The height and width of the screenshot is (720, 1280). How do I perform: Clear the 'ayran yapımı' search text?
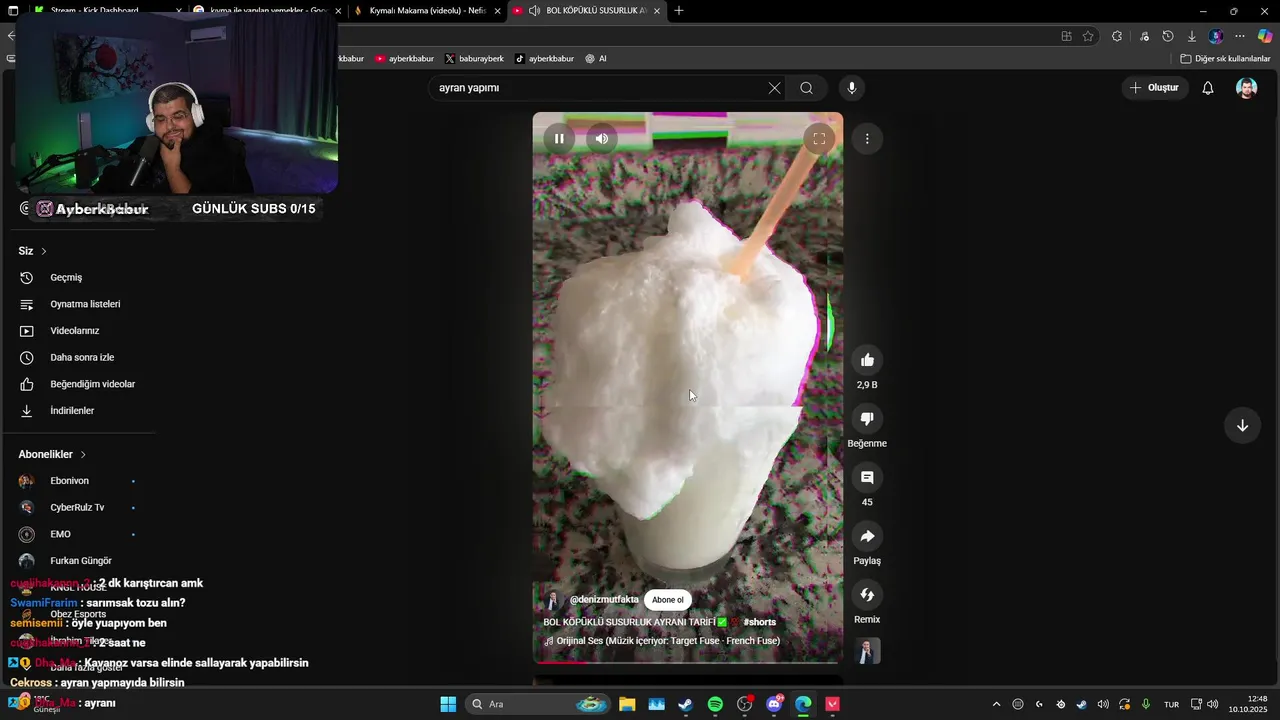tap(774, 88)
